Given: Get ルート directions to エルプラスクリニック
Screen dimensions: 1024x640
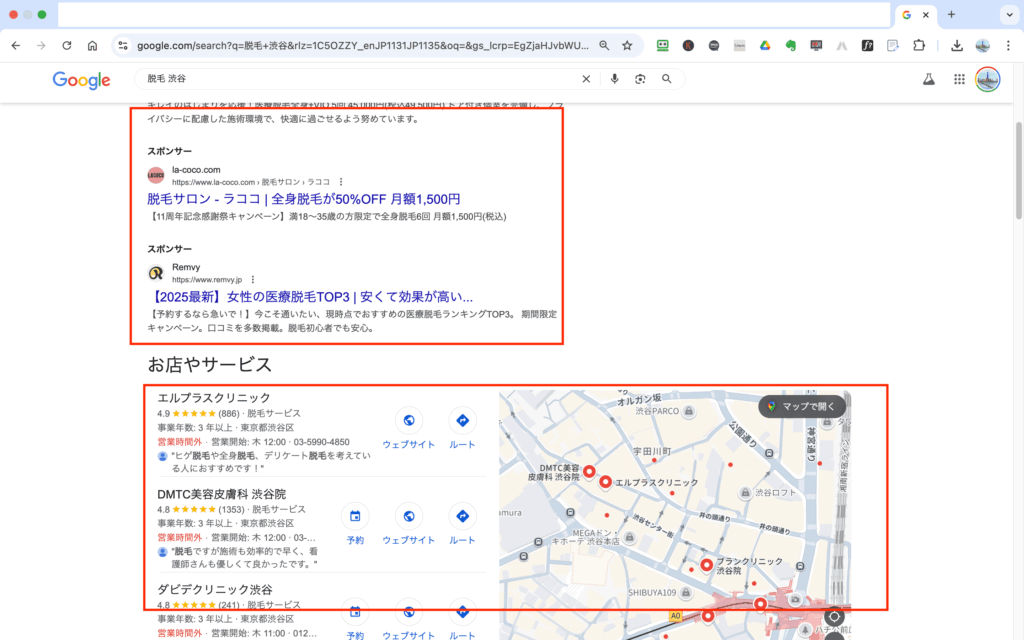Looking at the screenshot, I should coord(462,429).
